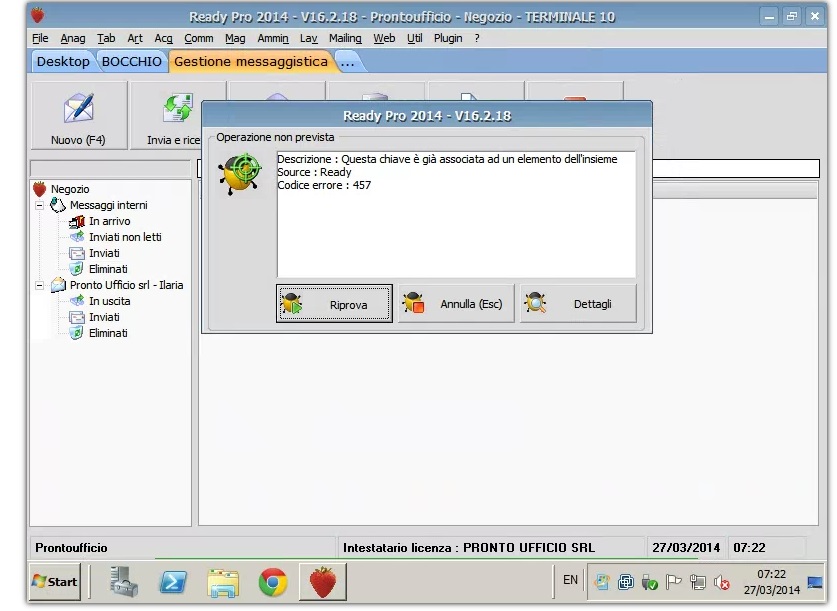This screenshot has height=611, width=837.
Task: Open the Mag menu
Action: click(235, 38)
